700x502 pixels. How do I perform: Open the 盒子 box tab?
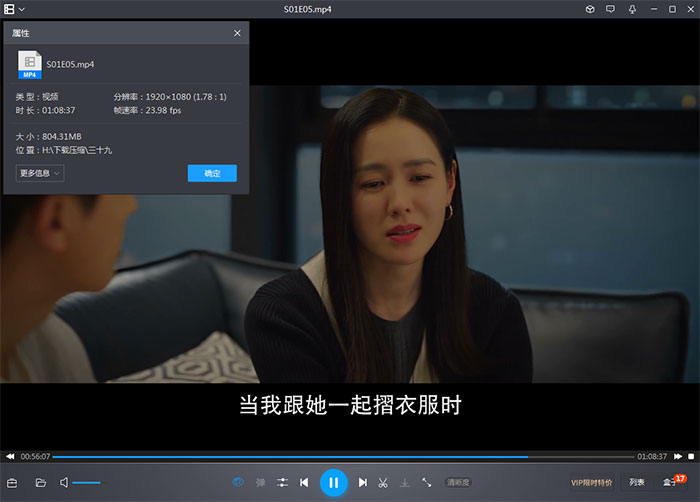[669, 482]
